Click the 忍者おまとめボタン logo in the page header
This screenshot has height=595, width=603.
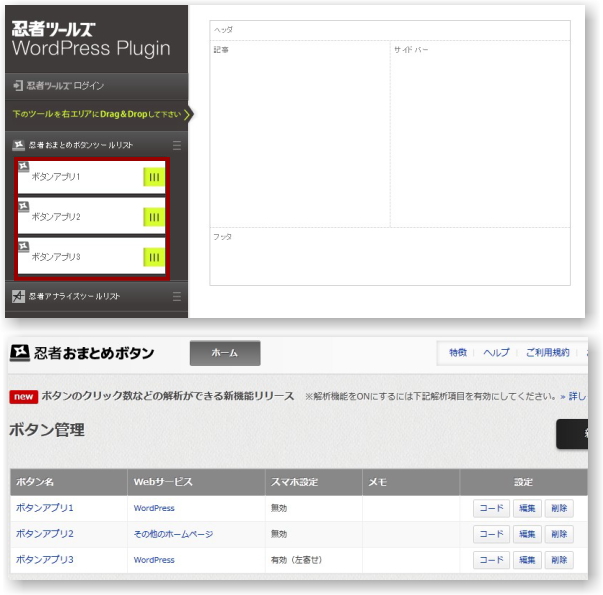tap(20, 353)
